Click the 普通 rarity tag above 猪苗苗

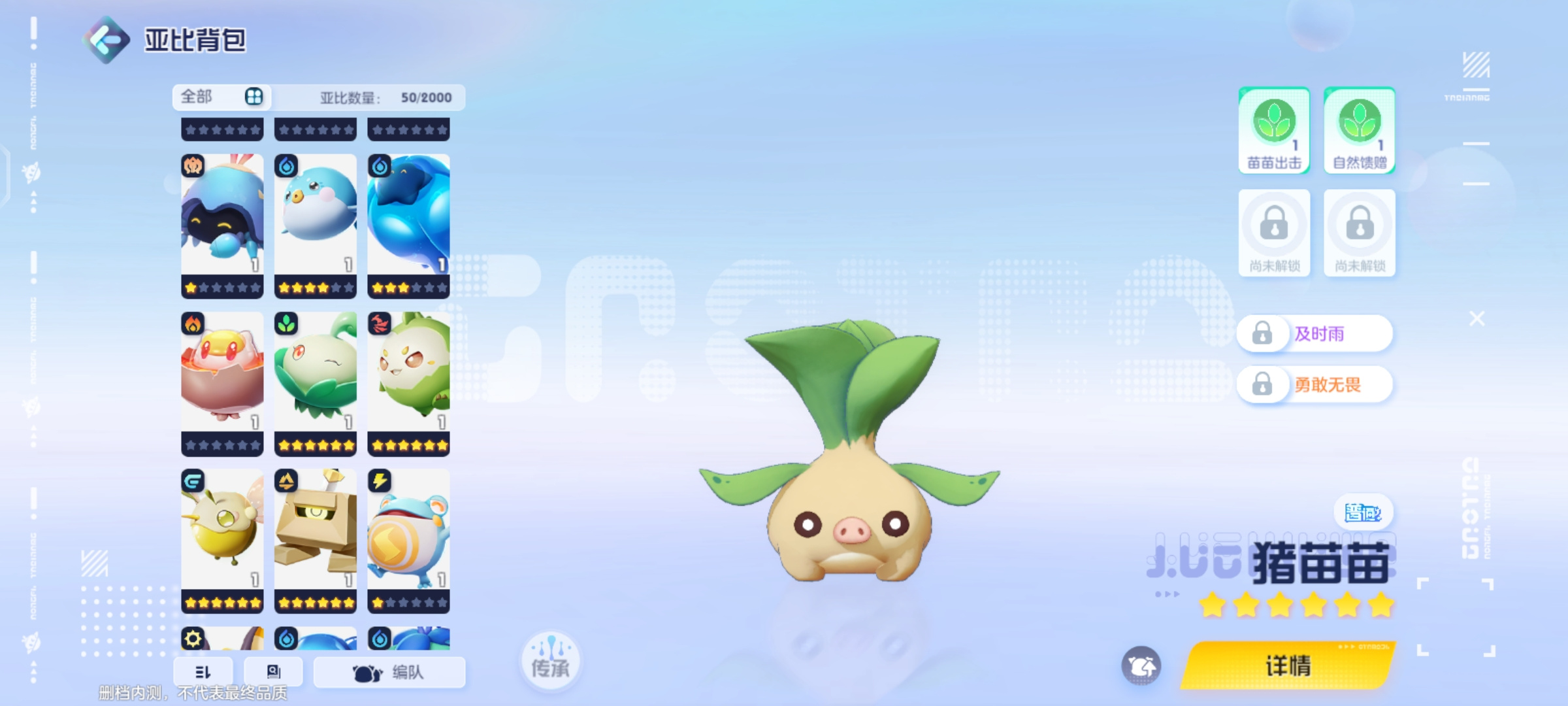1363,513
